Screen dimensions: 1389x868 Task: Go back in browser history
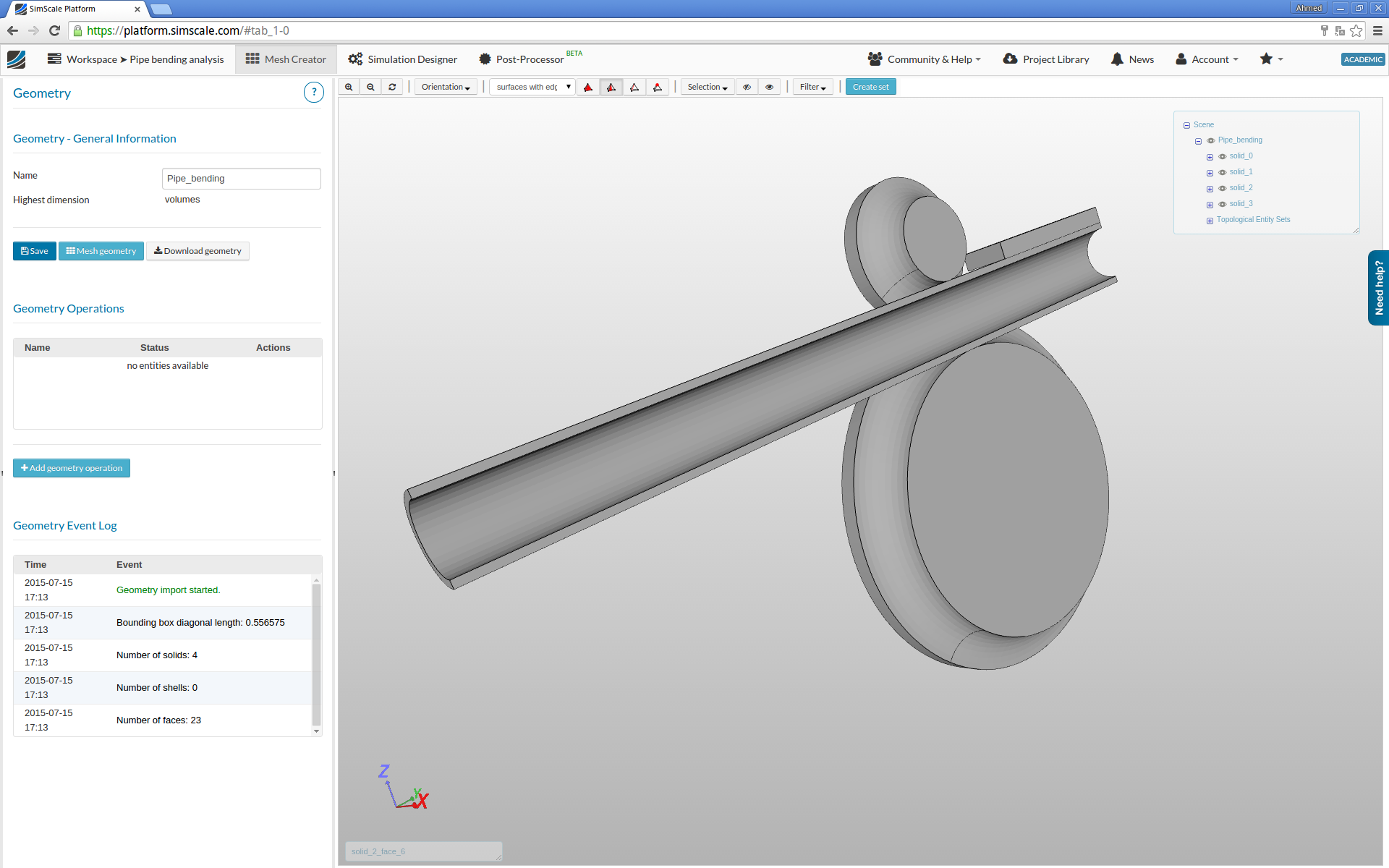pyautogui.click(x=12, y=30)
